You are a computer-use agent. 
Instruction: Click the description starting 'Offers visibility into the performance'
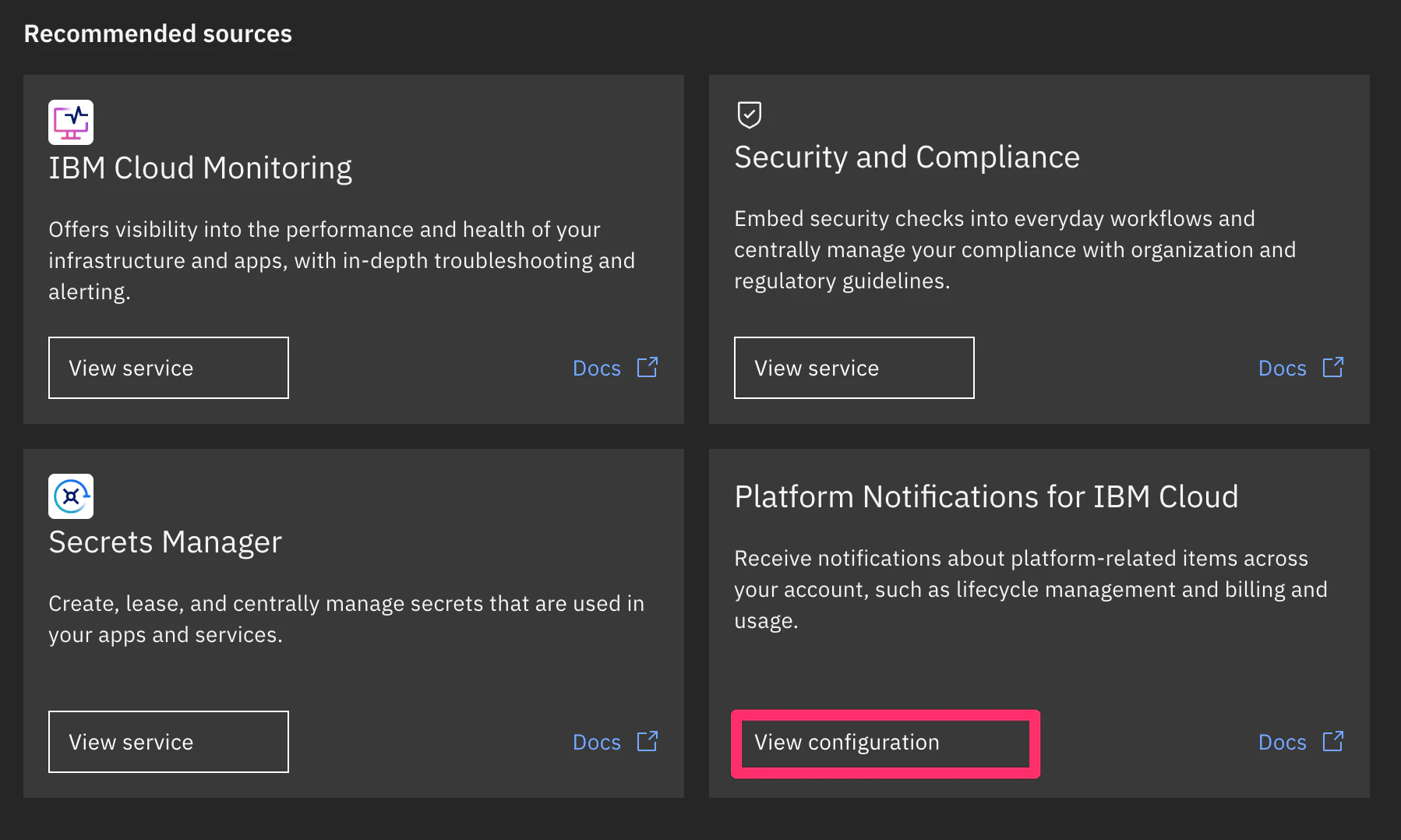point(342,260)
